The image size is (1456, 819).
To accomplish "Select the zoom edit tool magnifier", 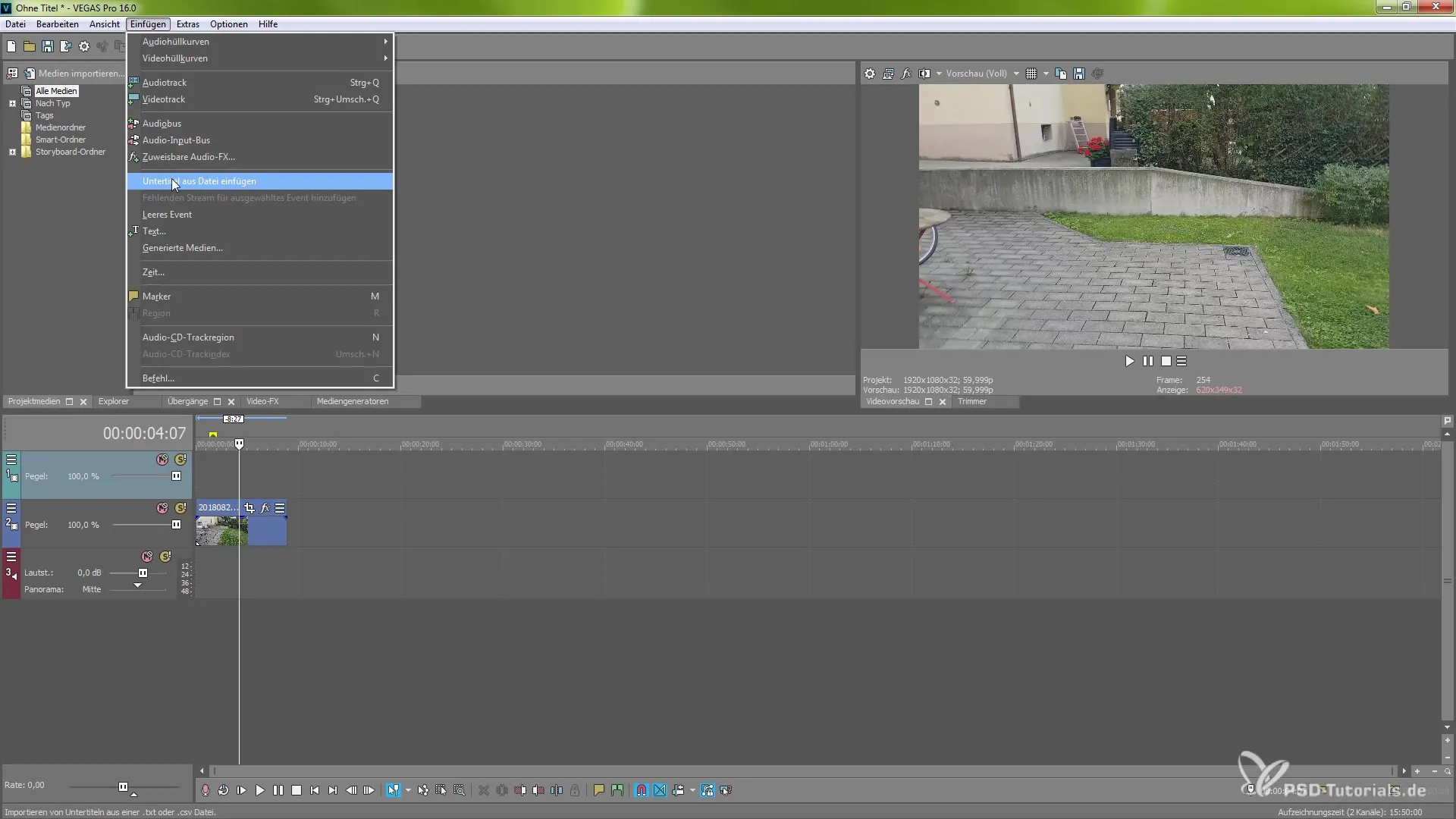I will [460, 790].
